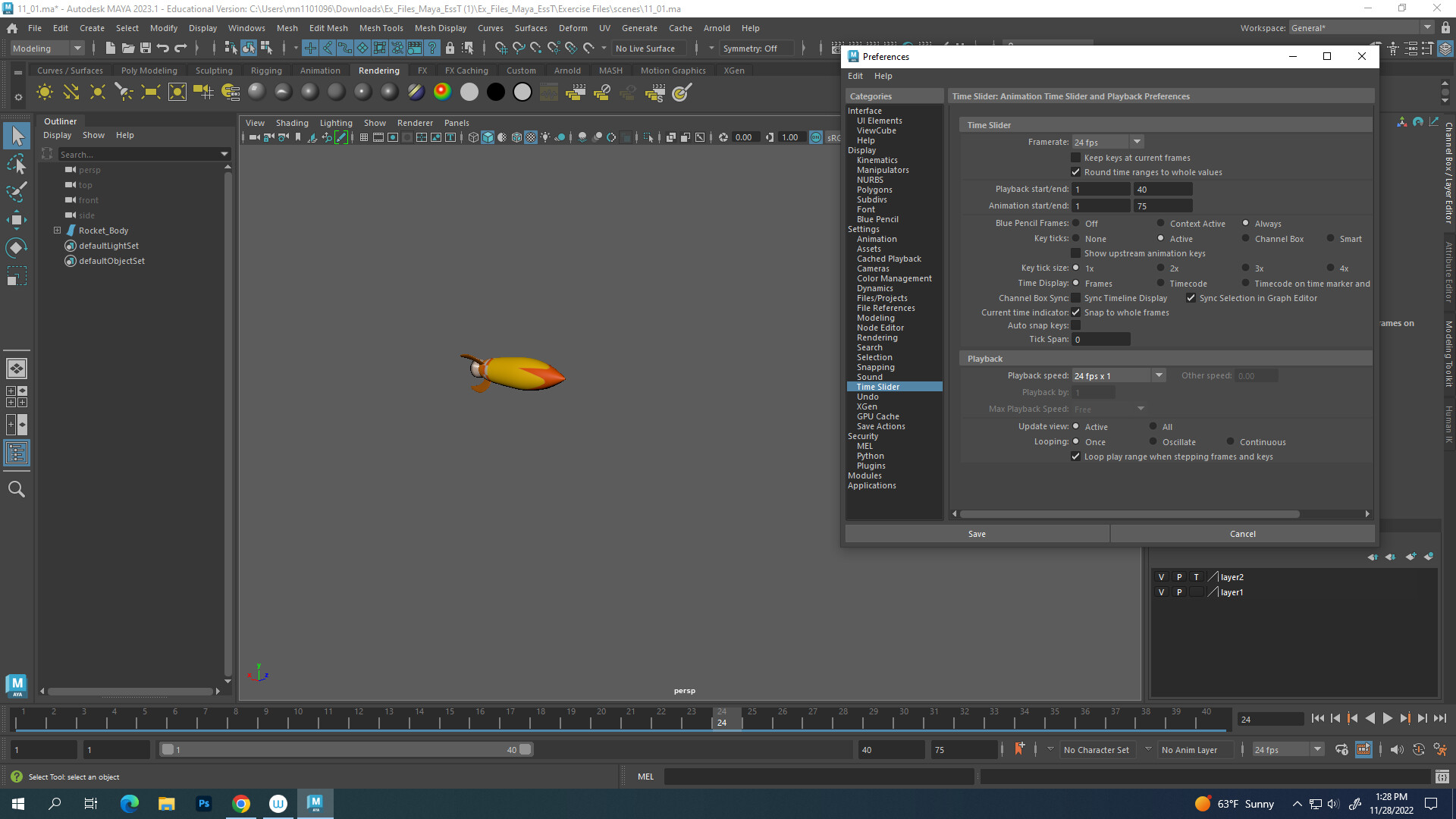
Task: Toggle wireframe display in the viewport panel bar
Action: tap(472, 137)
